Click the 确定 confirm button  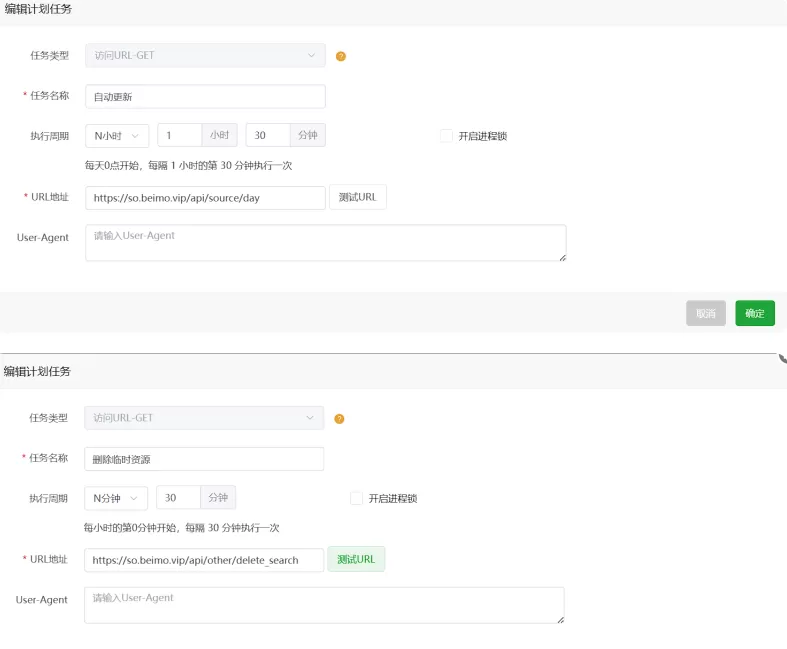click(755, 313)
